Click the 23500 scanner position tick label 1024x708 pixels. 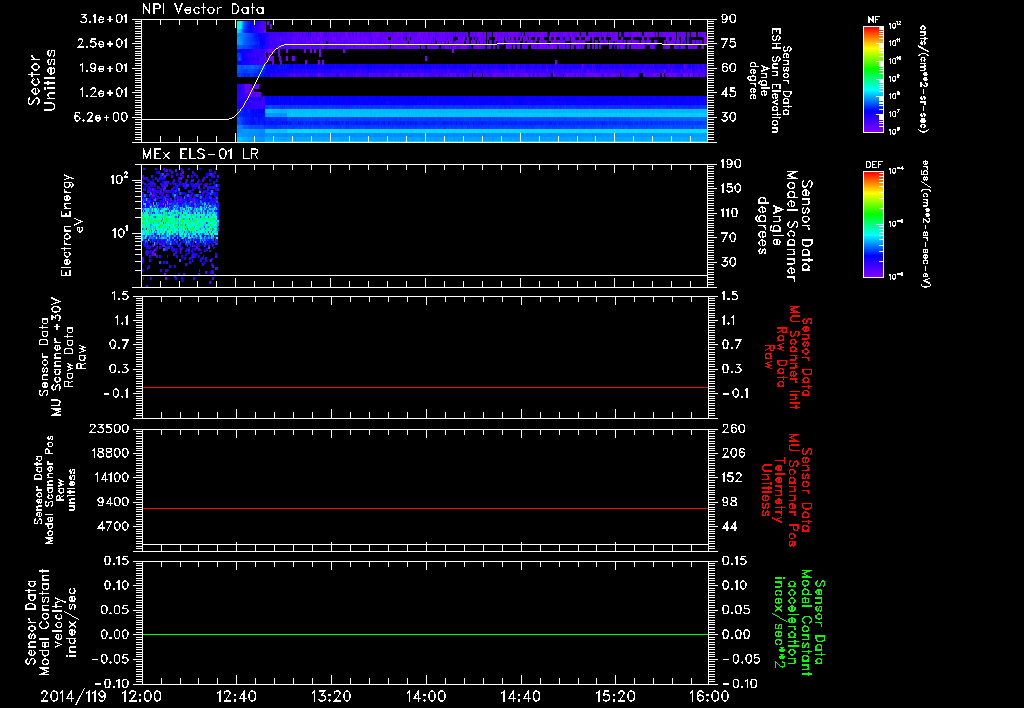click(x=108, y=428)
